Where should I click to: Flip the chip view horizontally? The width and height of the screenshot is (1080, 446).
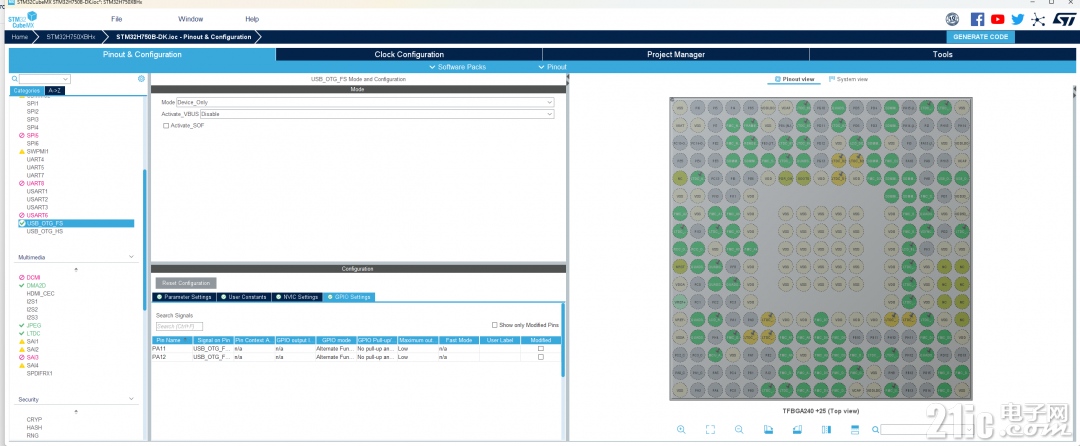coord(827,429)
